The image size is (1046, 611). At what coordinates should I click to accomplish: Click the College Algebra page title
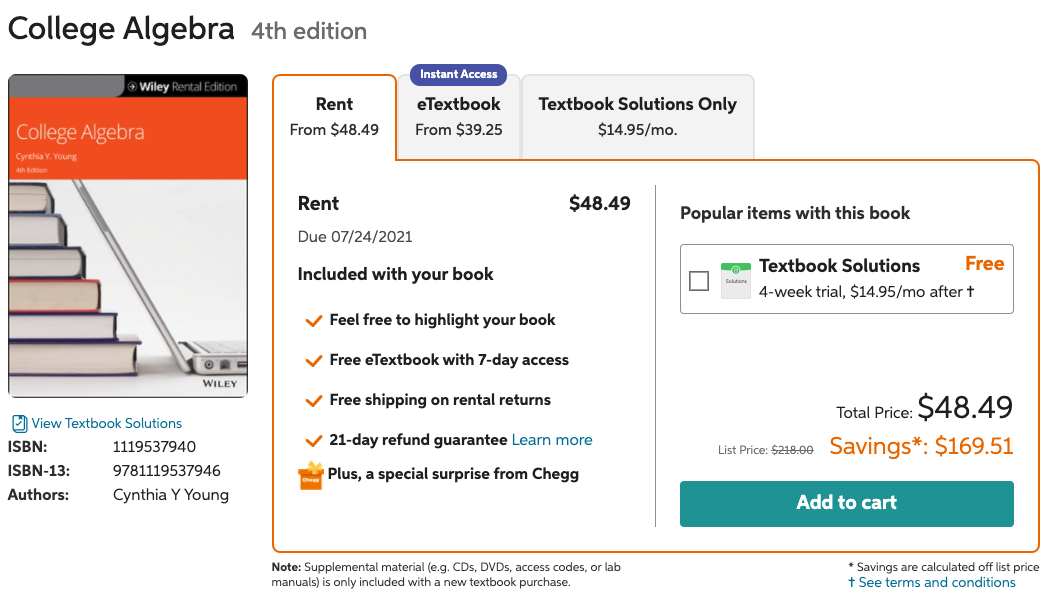[x=121, y=29]
